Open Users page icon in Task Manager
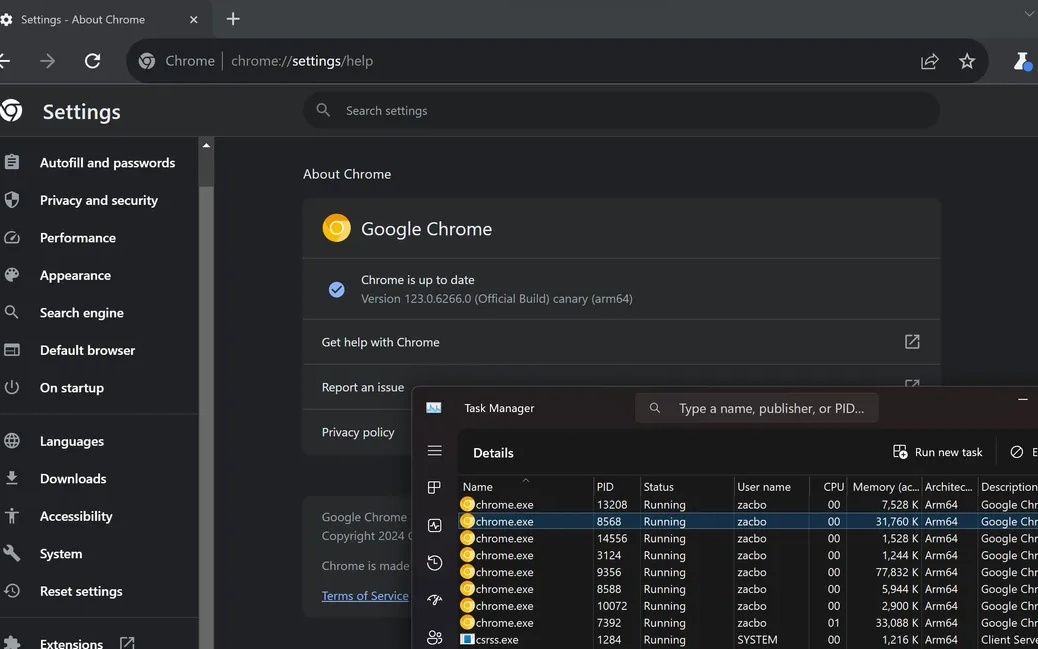 (434, 637)
